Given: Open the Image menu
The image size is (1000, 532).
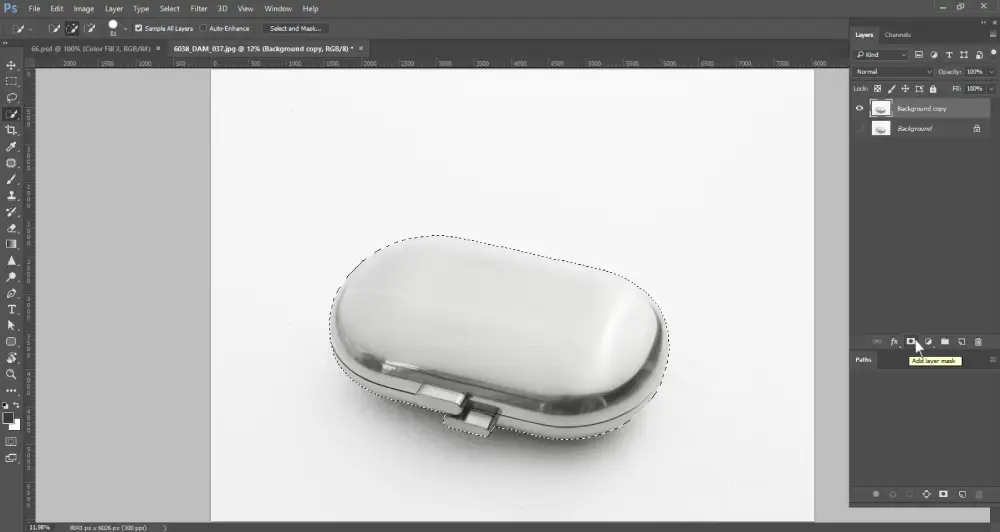Looking at the screenshot, I should point(84,9).
